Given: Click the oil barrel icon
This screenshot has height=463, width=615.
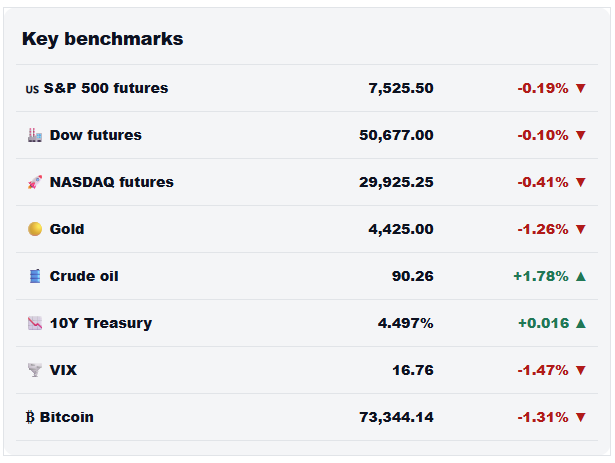Looking at the screenshot, I should click(35, 276).
